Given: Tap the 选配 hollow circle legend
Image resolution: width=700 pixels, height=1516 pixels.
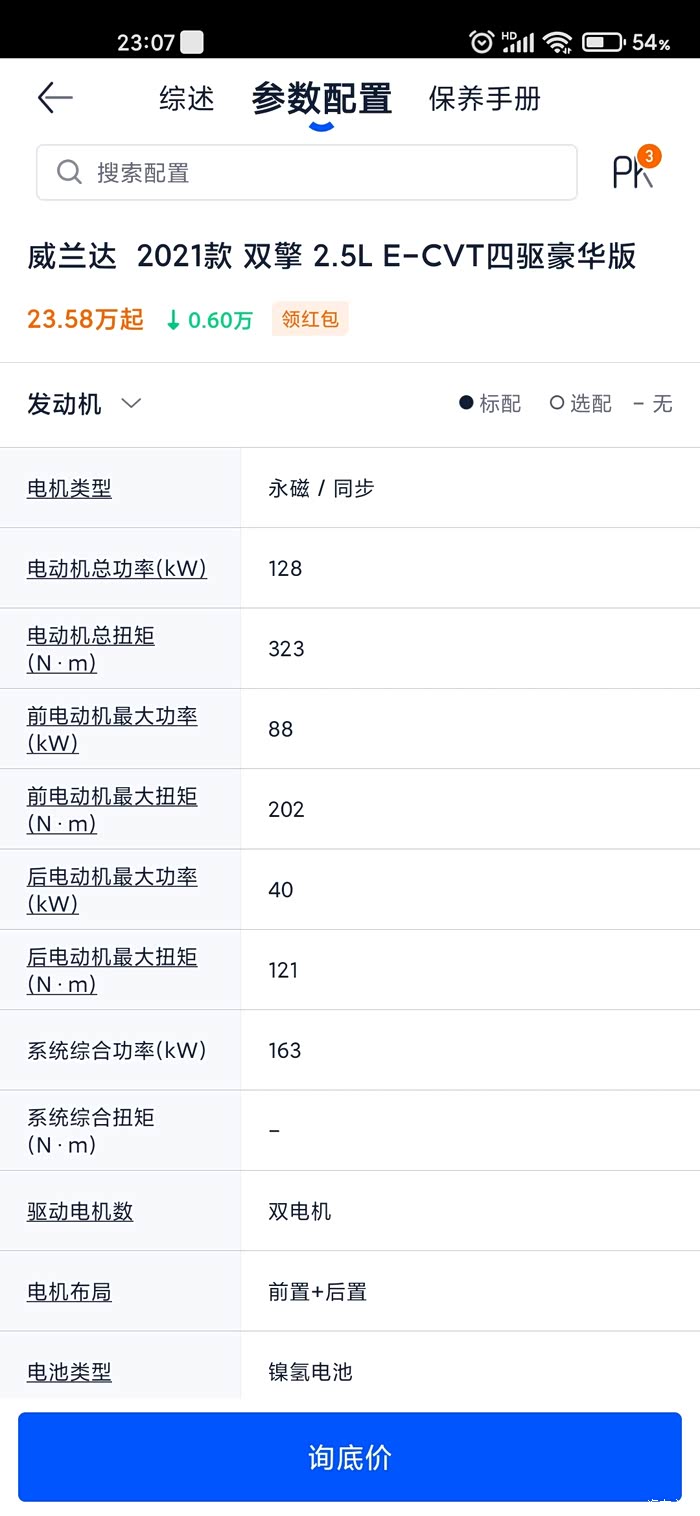Looking at the screenshot, I should pyautogui.click(x=557, y=404).
